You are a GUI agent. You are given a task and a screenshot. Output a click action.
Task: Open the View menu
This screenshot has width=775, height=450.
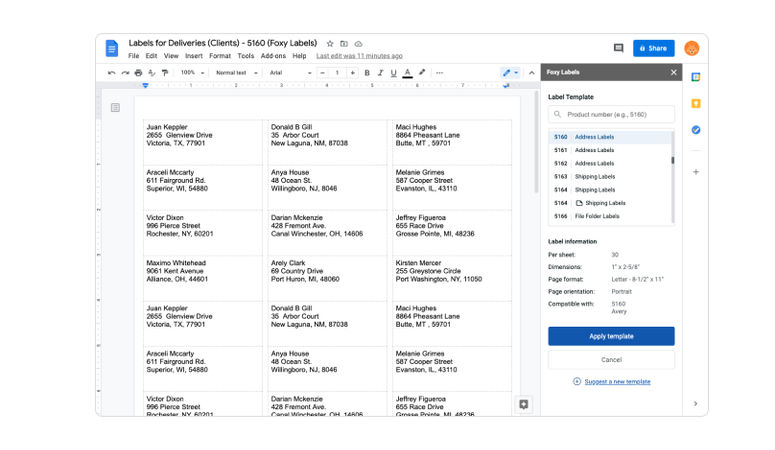point(171,56)
